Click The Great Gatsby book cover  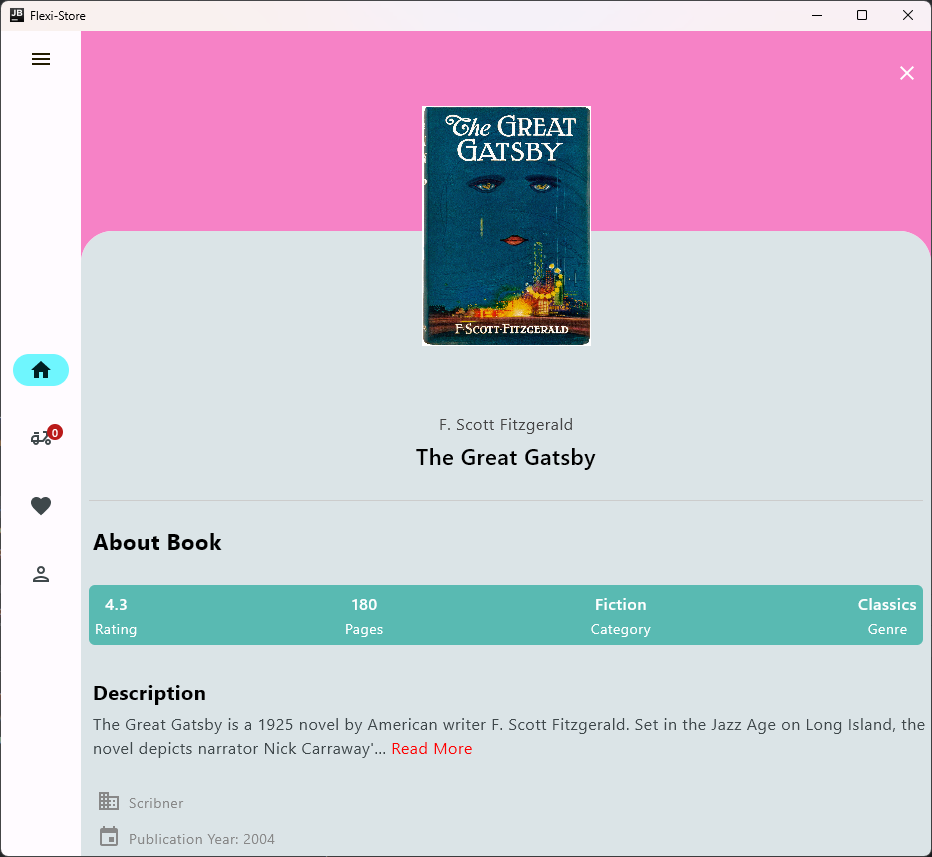(506, 226)
